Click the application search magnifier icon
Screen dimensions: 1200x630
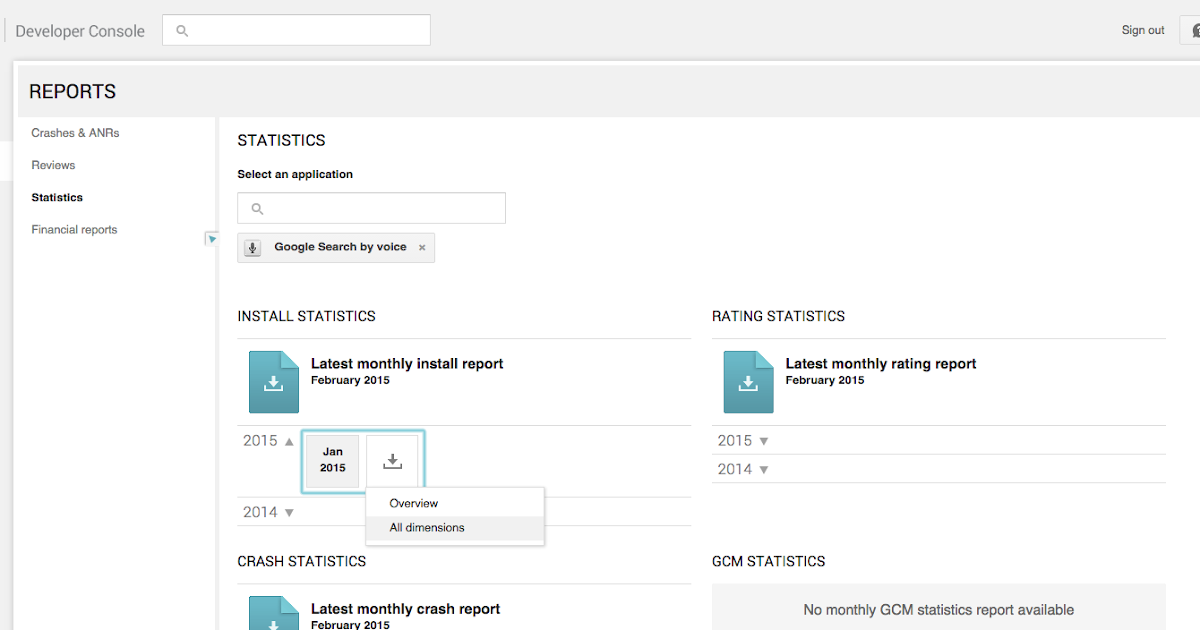point(257,209)
